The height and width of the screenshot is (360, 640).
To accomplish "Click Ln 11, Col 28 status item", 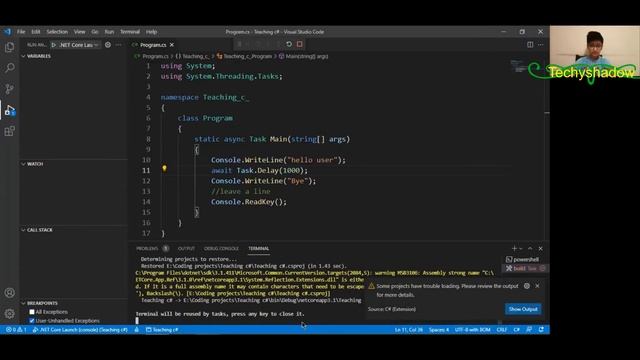I will coord(408,330).
